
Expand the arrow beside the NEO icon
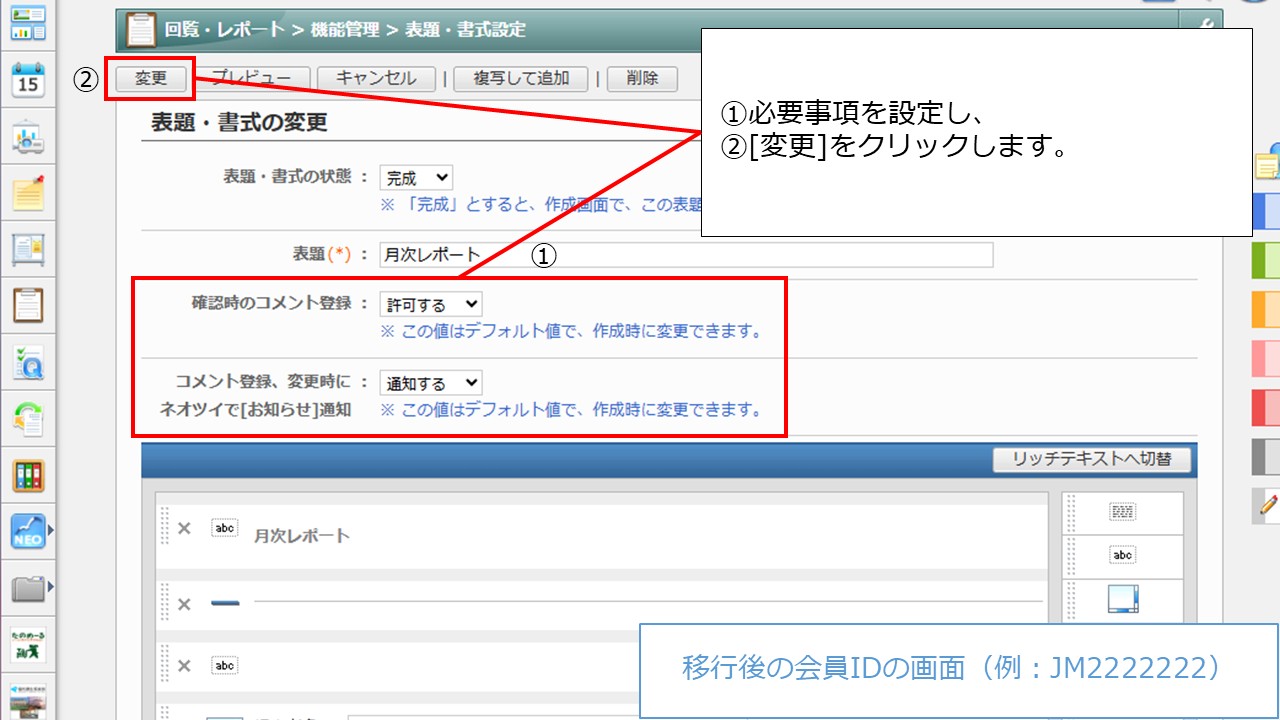(x=51, y=531)
